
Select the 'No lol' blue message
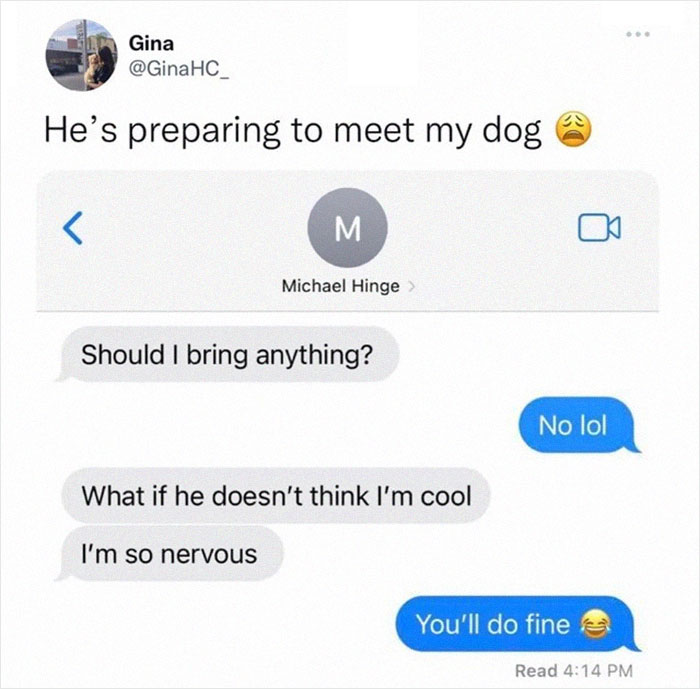(x=579, y=425)
